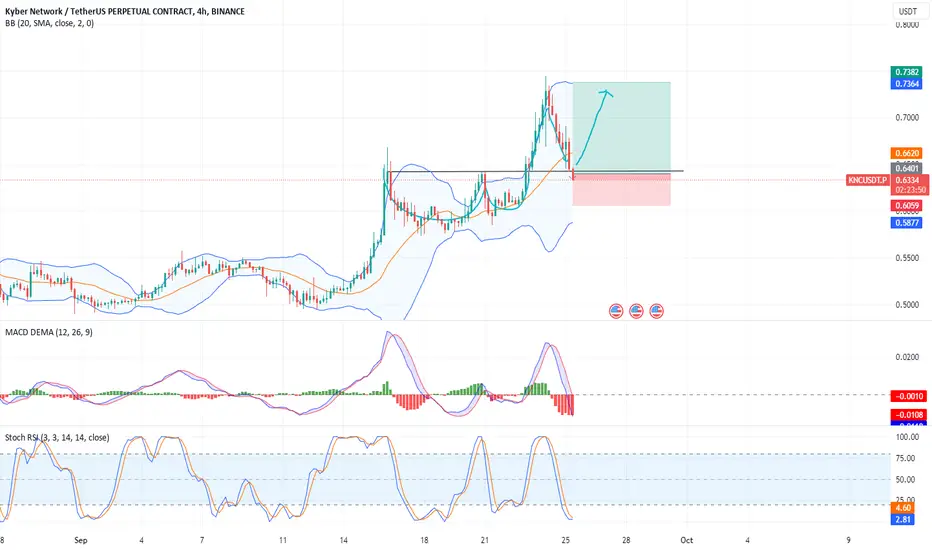Click the 02:23:50 bar countdown timer

tap(910, 190)
